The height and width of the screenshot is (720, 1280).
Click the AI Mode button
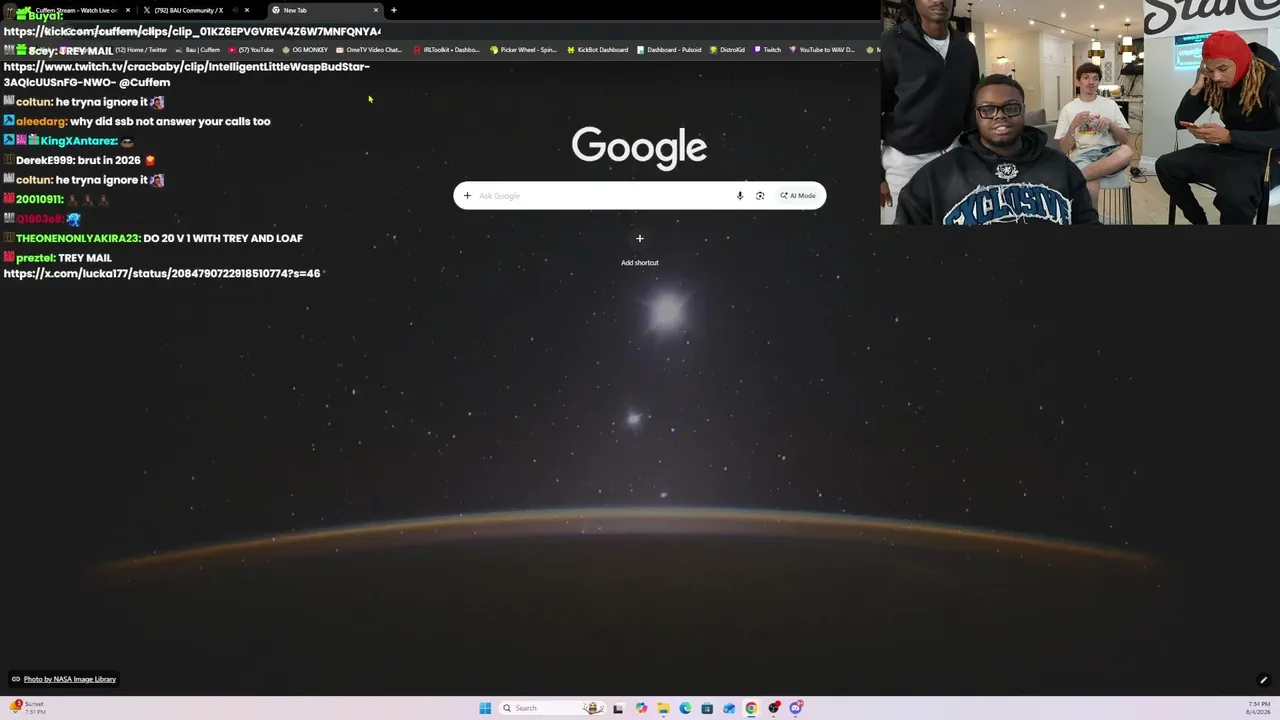(x=798, y=196)
